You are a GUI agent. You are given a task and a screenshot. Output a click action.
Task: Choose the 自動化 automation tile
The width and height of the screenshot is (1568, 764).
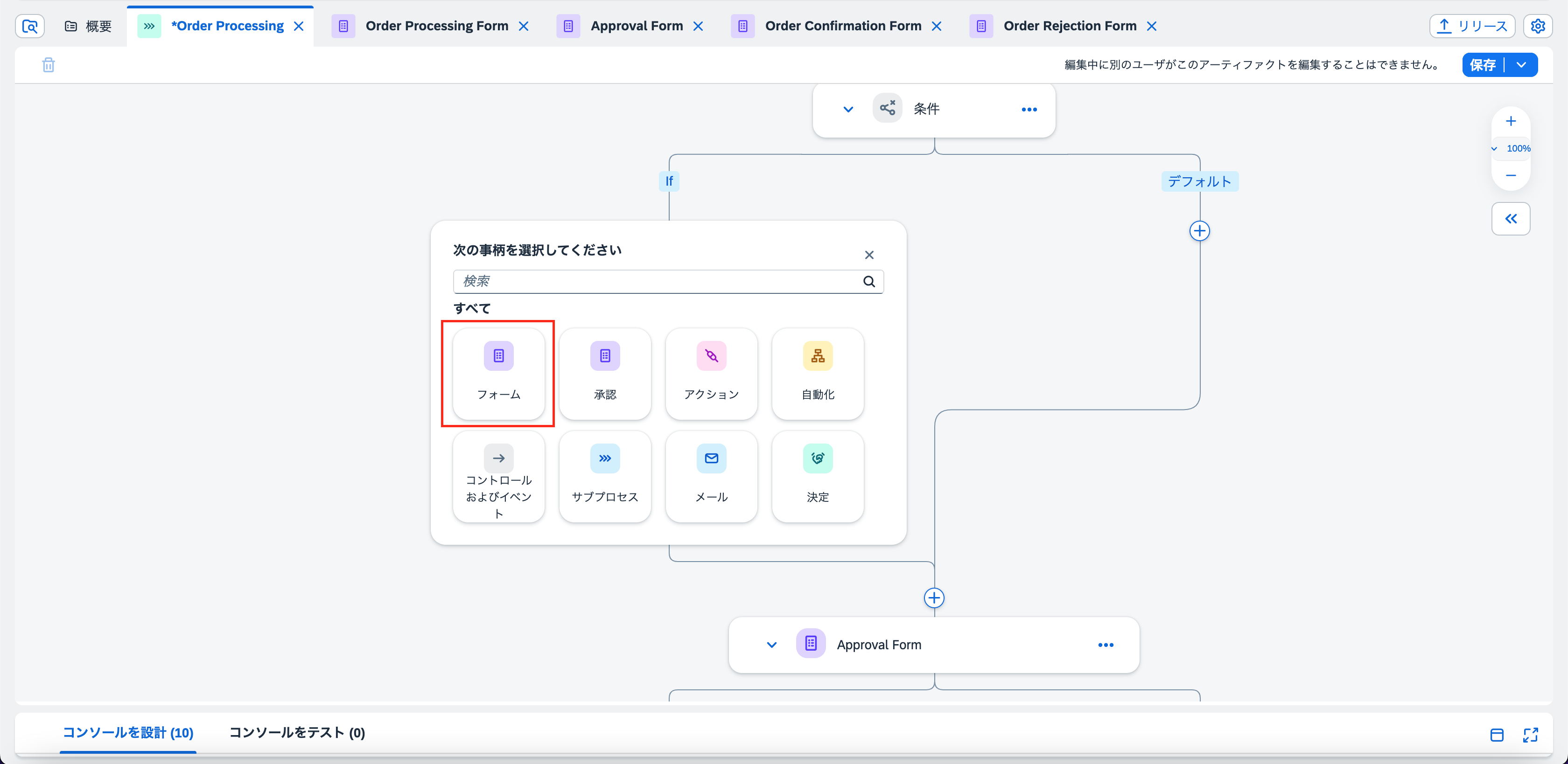click(818, 374)
